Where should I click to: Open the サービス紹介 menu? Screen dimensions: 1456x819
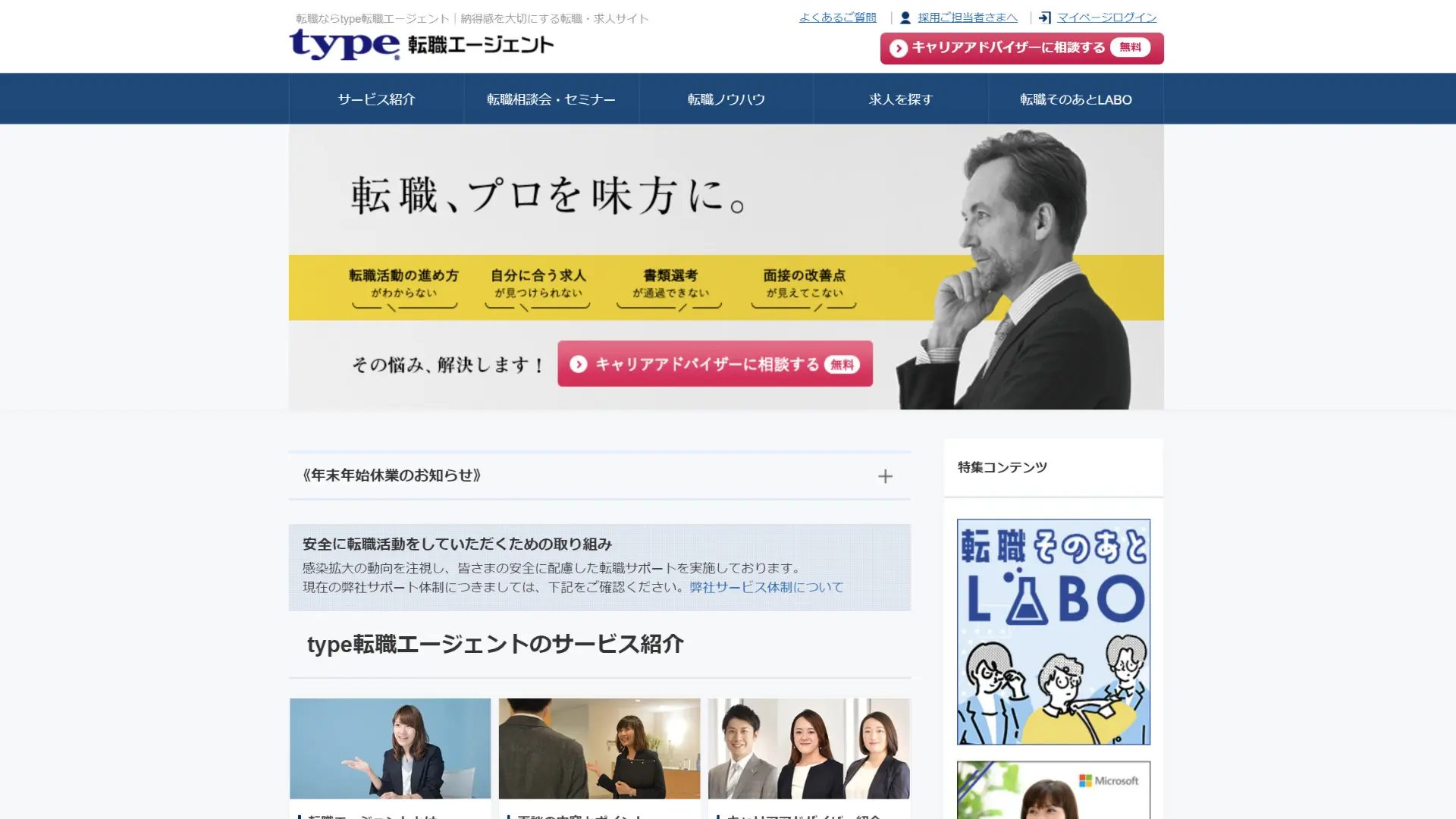point(376,99)
